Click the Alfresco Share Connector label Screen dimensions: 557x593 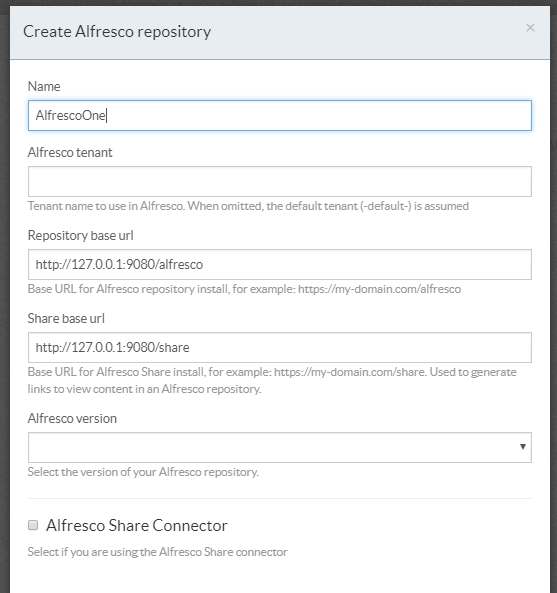tap(137, 526)
